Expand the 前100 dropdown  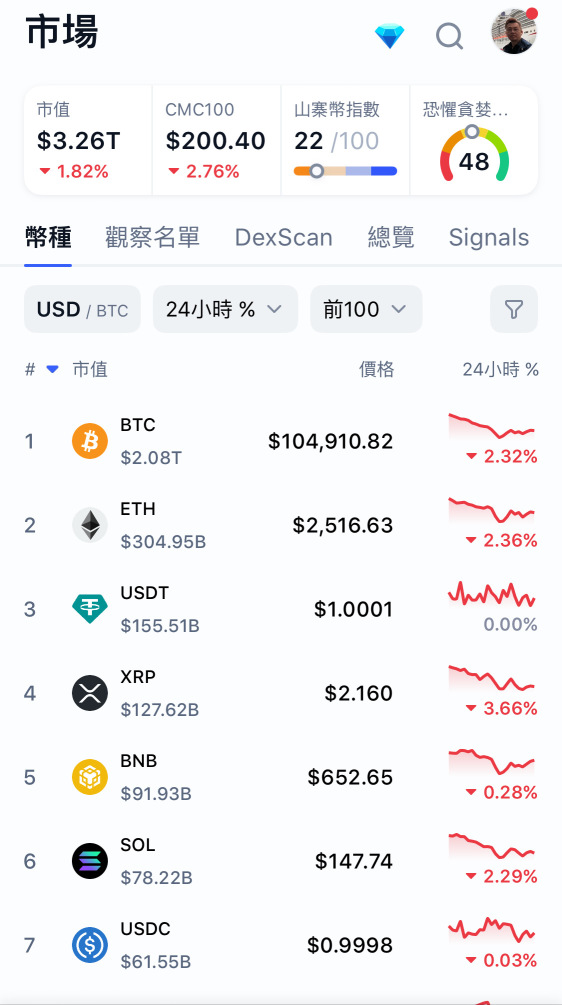(366, 309)
